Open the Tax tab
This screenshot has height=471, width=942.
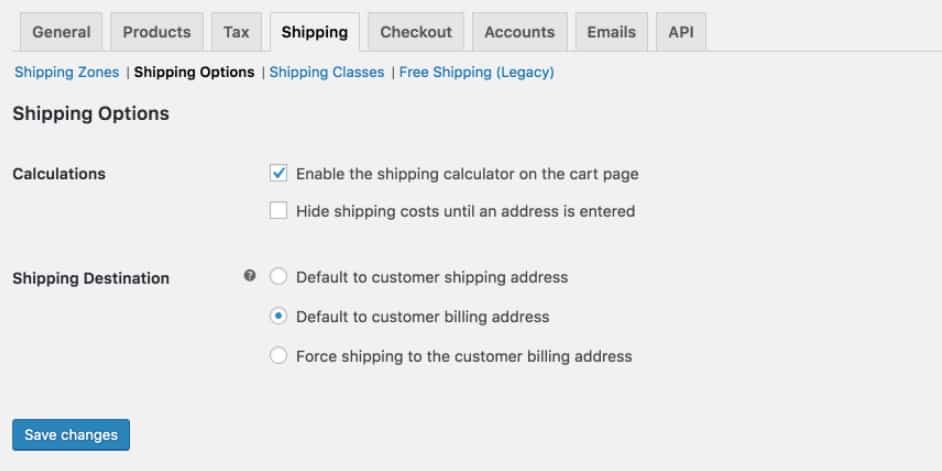236,32
